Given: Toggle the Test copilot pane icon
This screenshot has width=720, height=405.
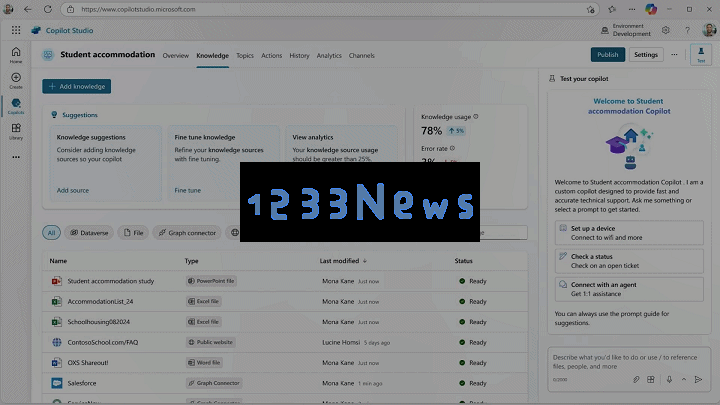Looking at the screenshot, I should 701,55.
